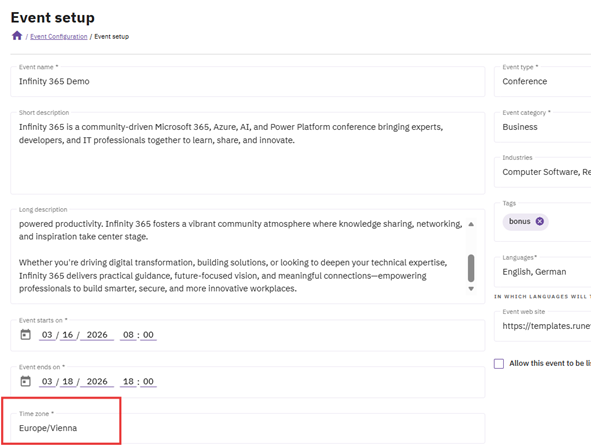
Task: Open the Languages English, German dropdown
Action: pos(542,272)
